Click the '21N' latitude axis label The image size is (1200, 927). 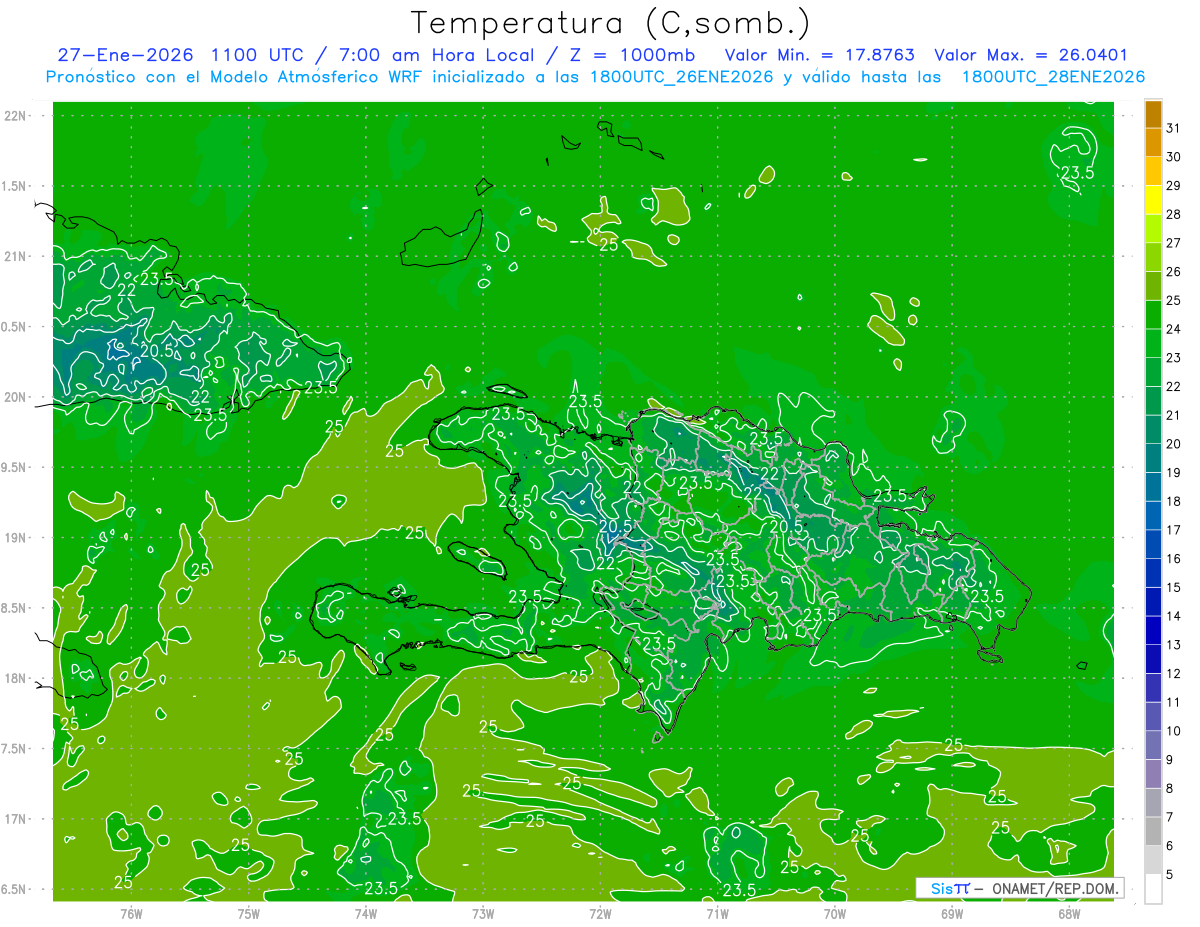tap(15, 256)
